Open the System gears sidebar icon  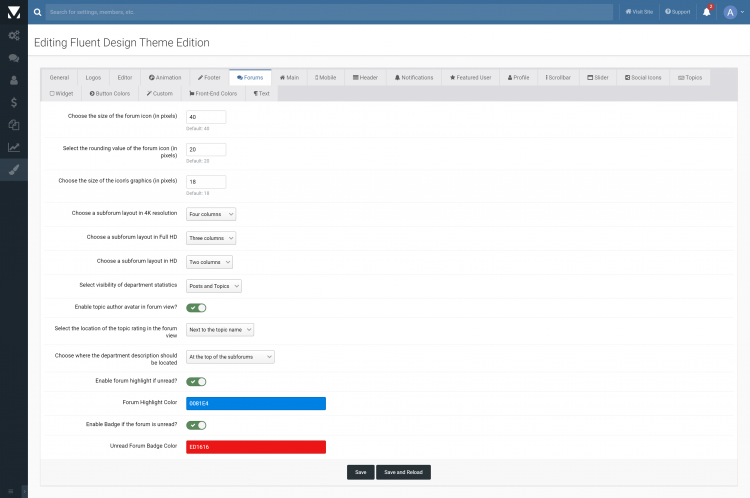(14, 35)
